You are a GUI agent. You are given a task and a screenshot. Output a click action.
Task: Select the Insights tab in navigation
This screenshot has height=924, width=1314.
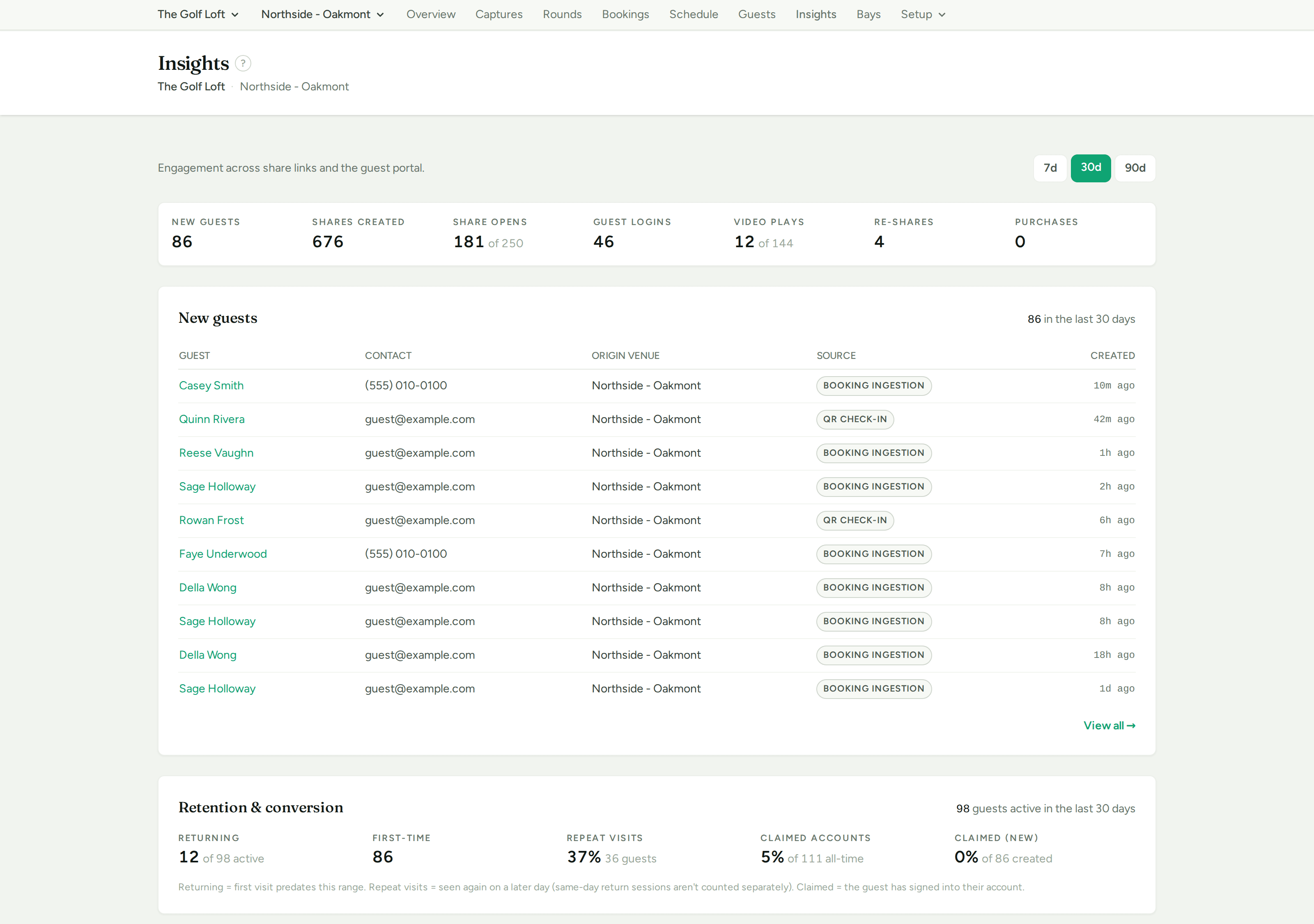(x=816, y=14)
